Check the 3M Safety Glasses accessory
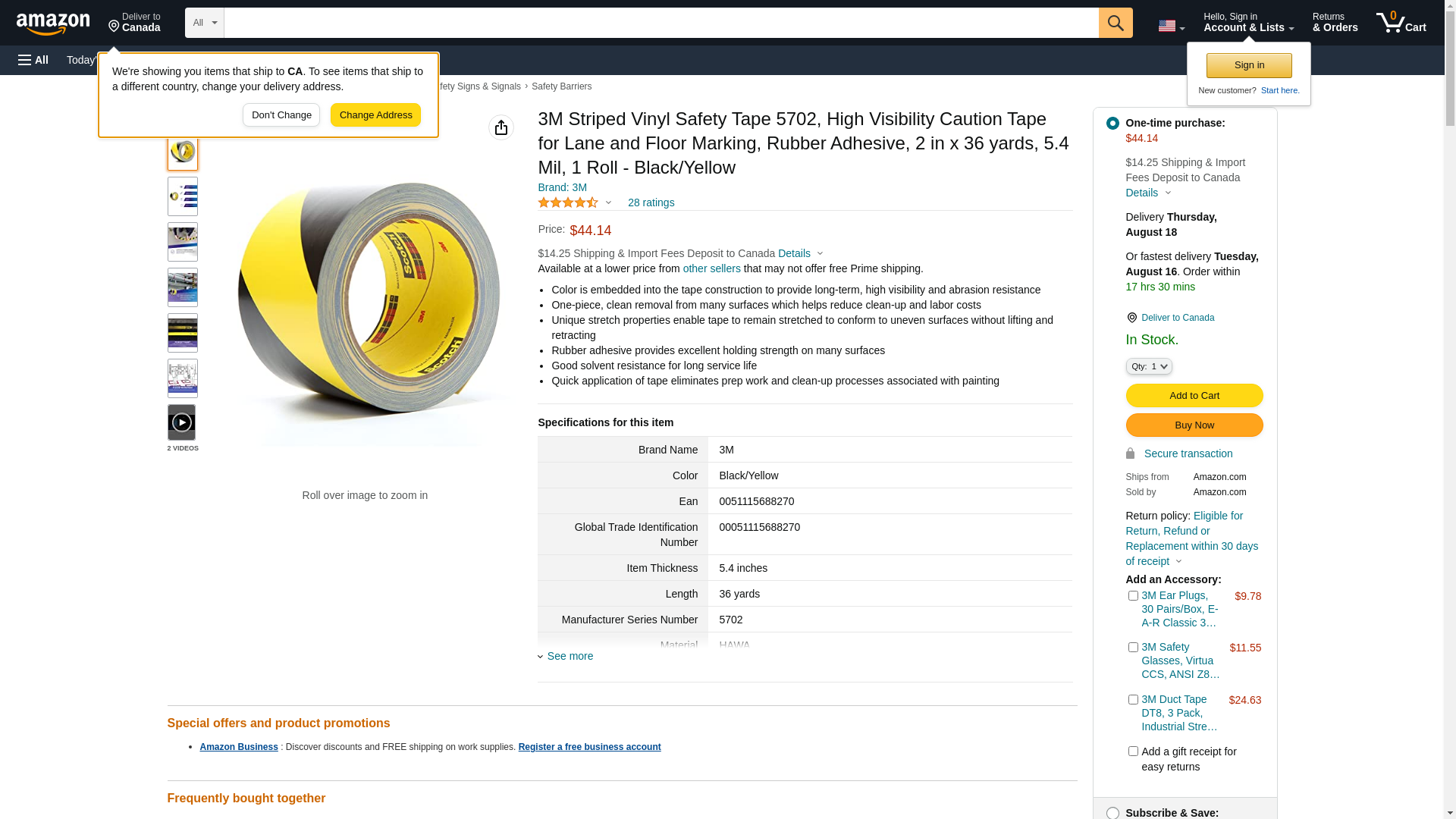This screenshot has height=819, width=1456. 1133,648
